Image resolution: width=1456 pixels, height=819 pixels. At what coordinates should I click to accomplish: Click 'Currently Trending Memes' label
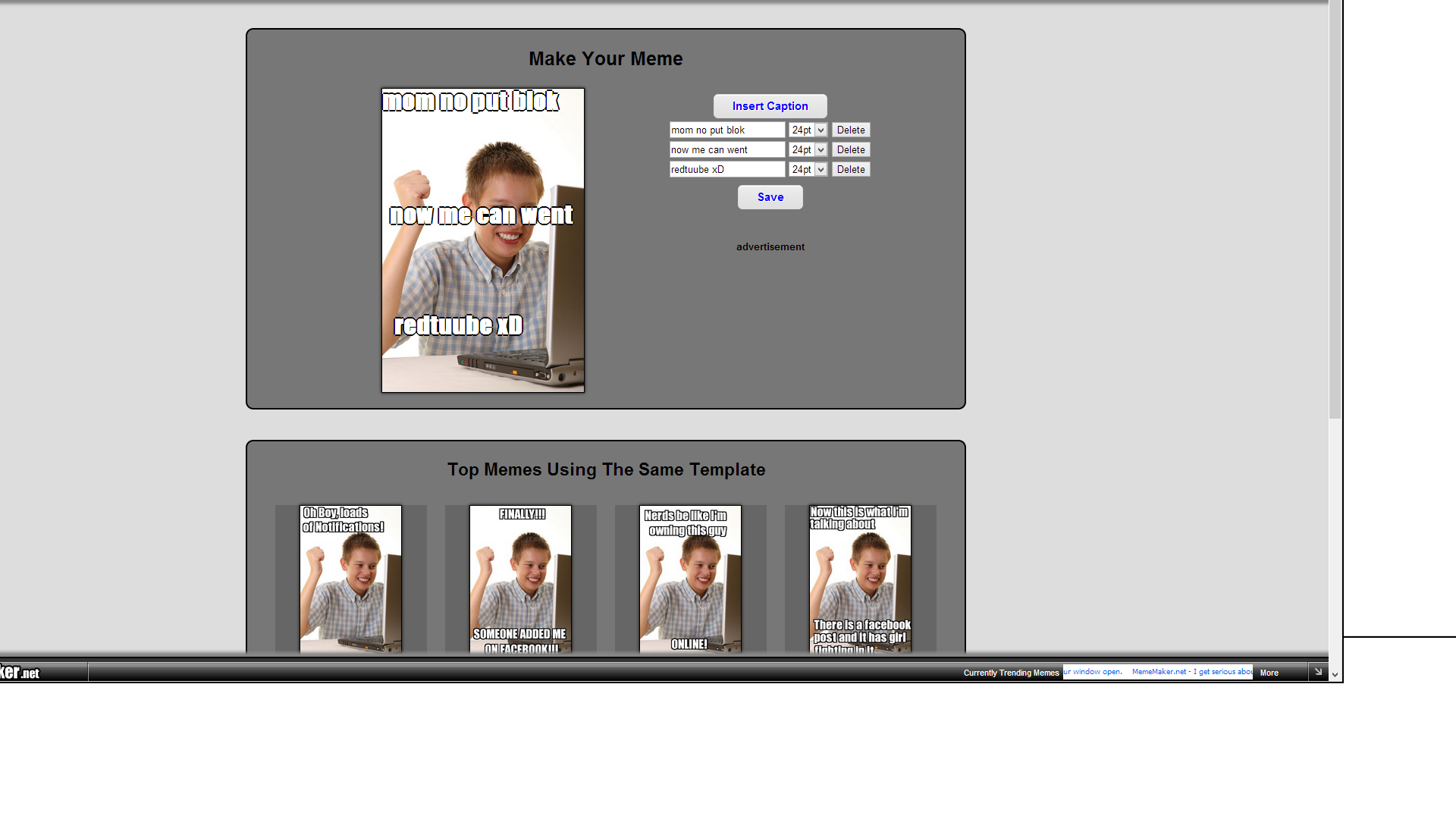(x=1011, y=673)
